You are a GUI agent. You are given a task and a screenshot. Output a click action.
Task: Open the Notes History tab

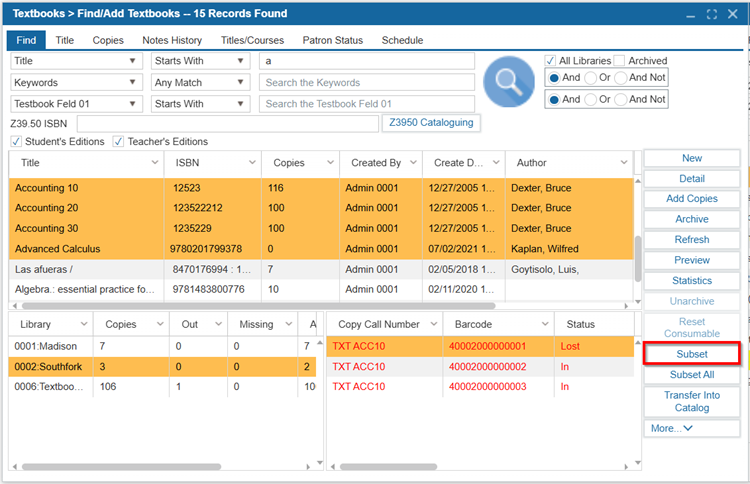[172, 40]
